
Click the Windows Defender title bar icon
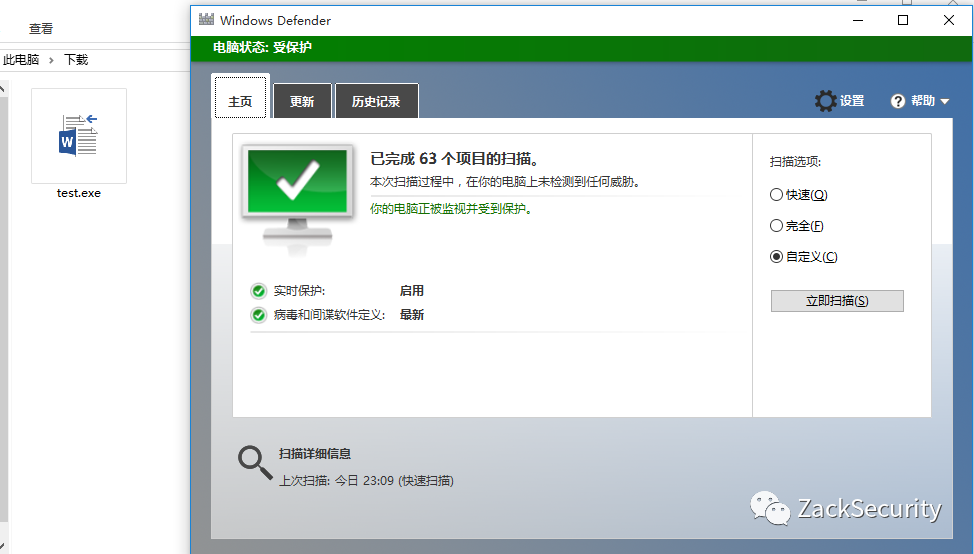(206, 19)
